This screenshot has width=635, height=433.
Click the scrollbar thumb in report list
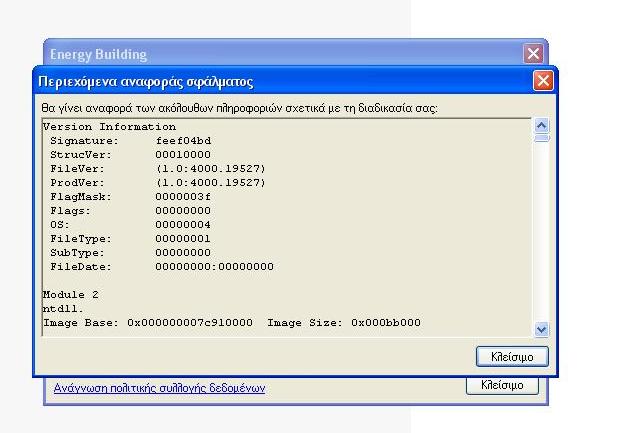tap(541, 139)
